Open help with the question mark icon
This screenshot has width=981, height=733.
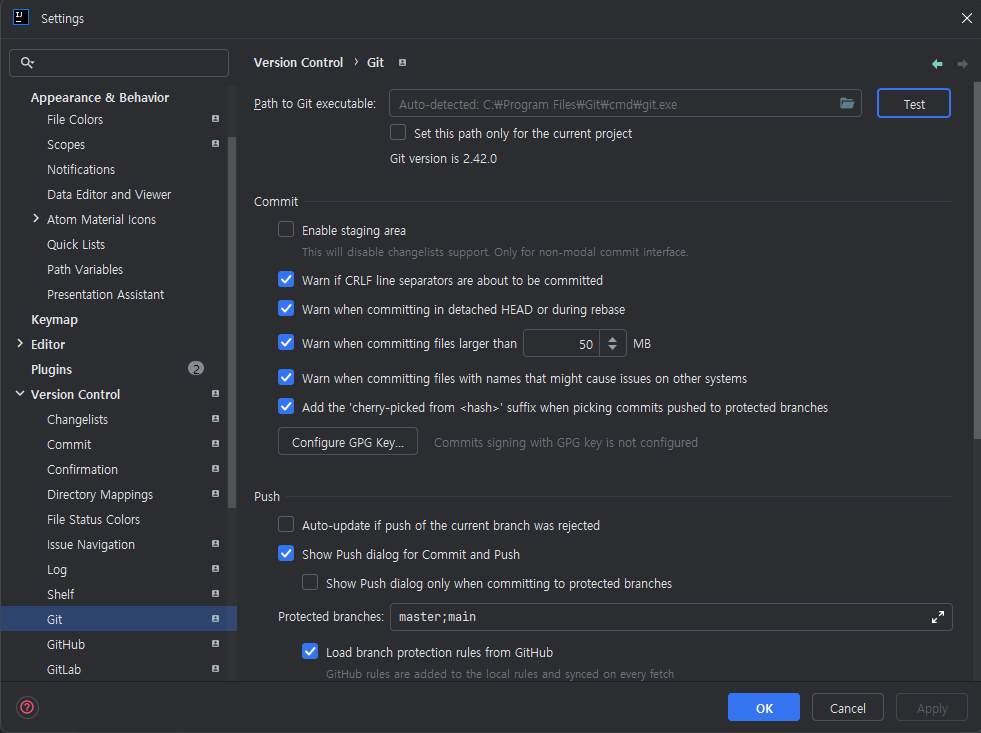point(27,707)
